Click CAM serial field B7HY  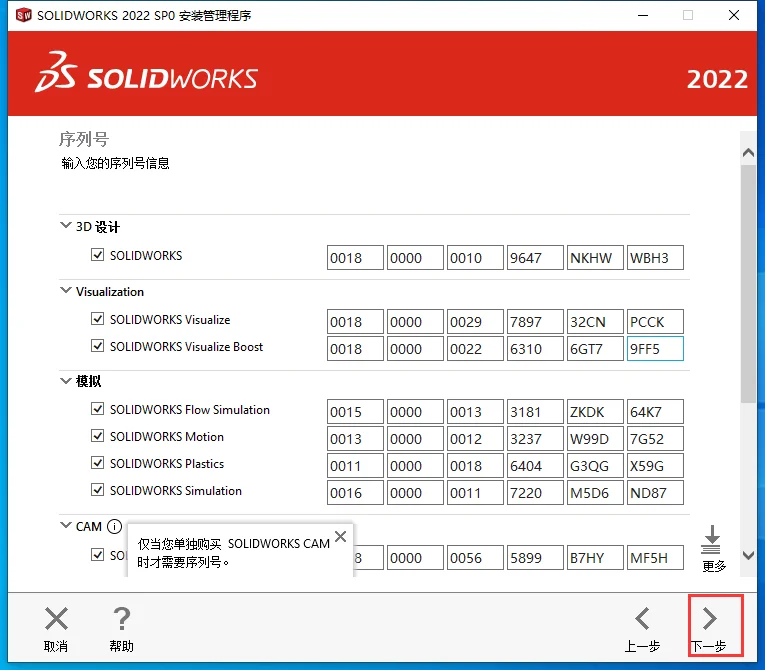[x=595, y=557]
